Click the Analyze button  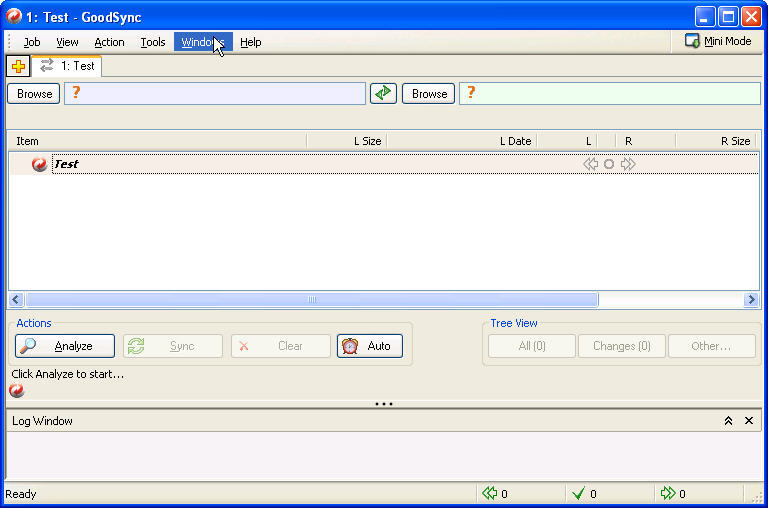pyautogui.click(x=65, y=346)
